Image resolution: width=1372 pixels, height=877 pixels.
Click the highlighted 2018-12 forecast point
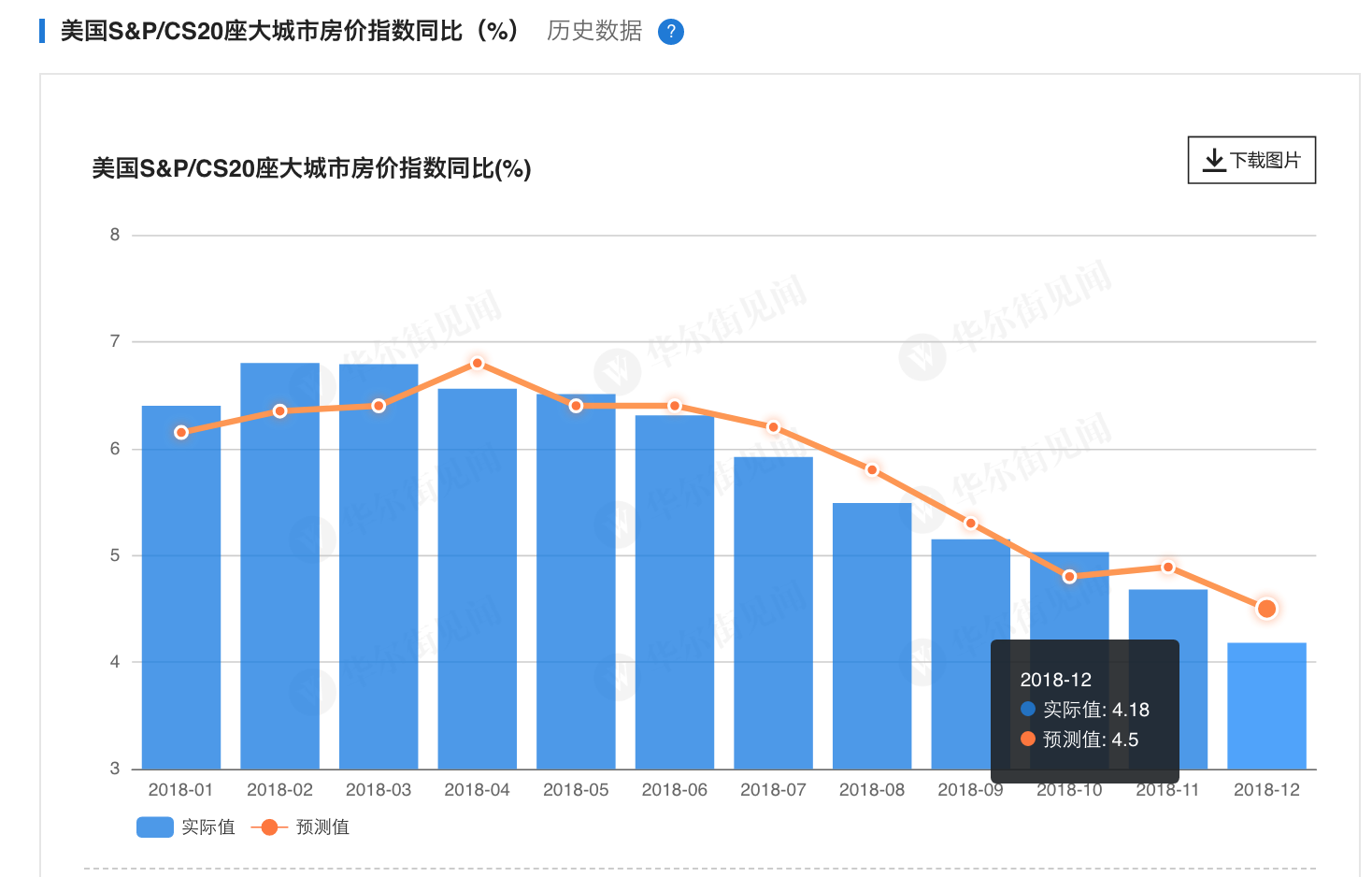click(1266, 609)
